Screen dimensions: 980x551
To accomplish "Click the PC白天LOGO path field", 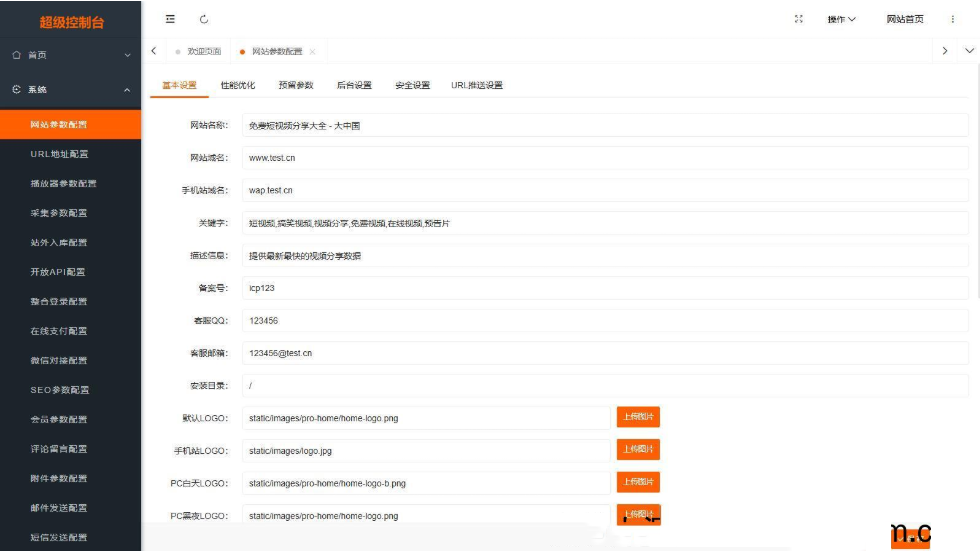I will pos(426,483).
